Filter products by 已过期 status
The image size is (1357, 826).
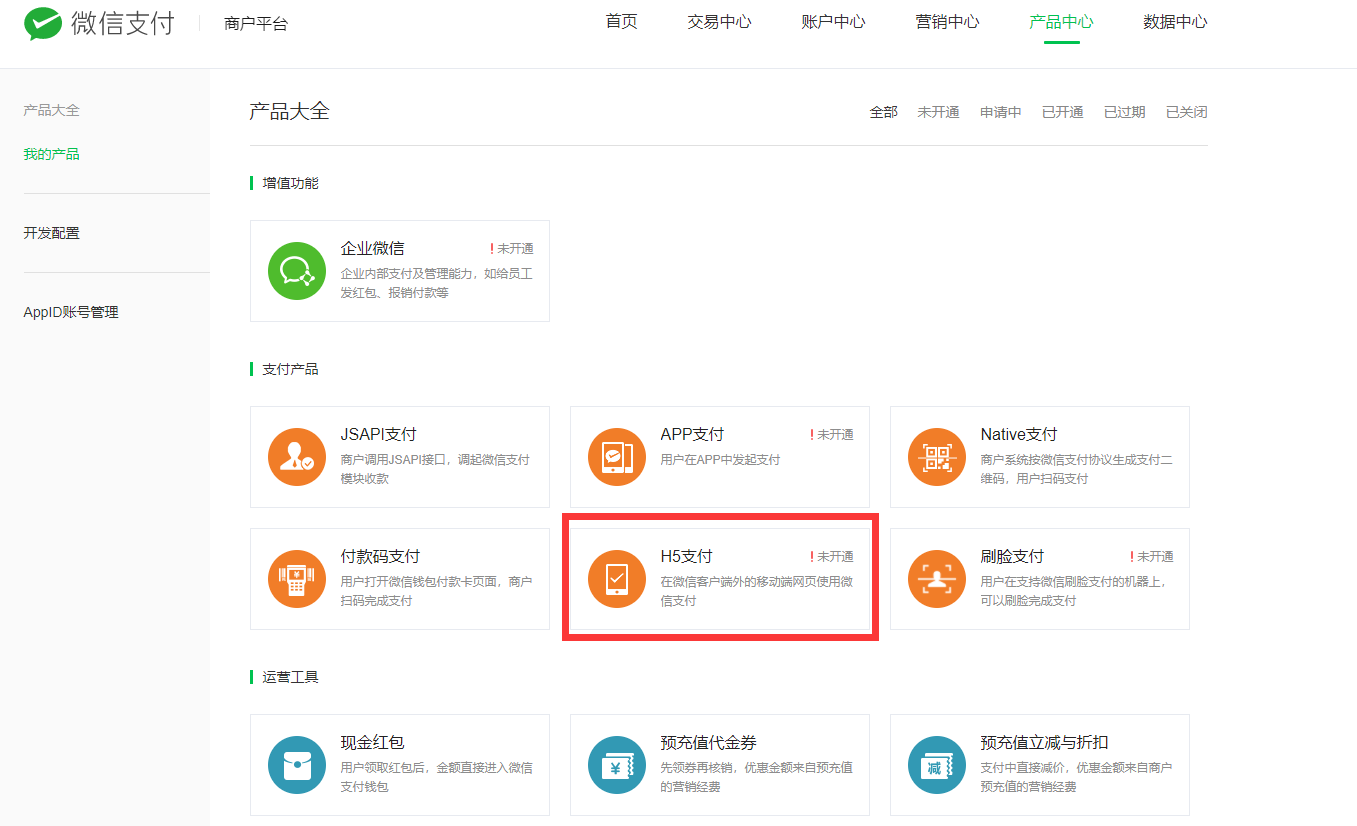point(1125,112)
